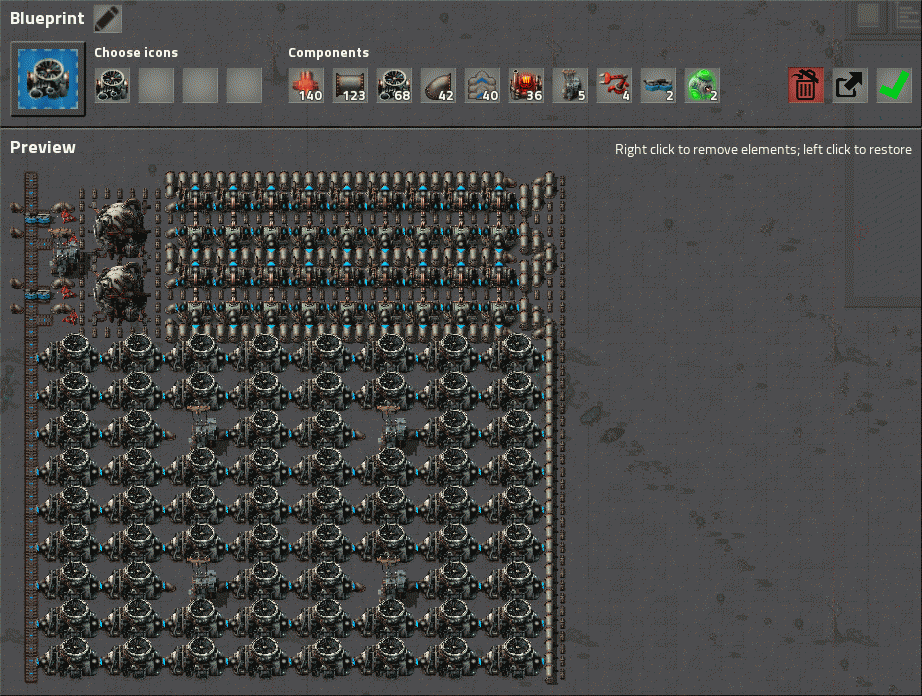Select the component icon showing count 42
This screenshot has height=696, width=922.
[438, 85]
